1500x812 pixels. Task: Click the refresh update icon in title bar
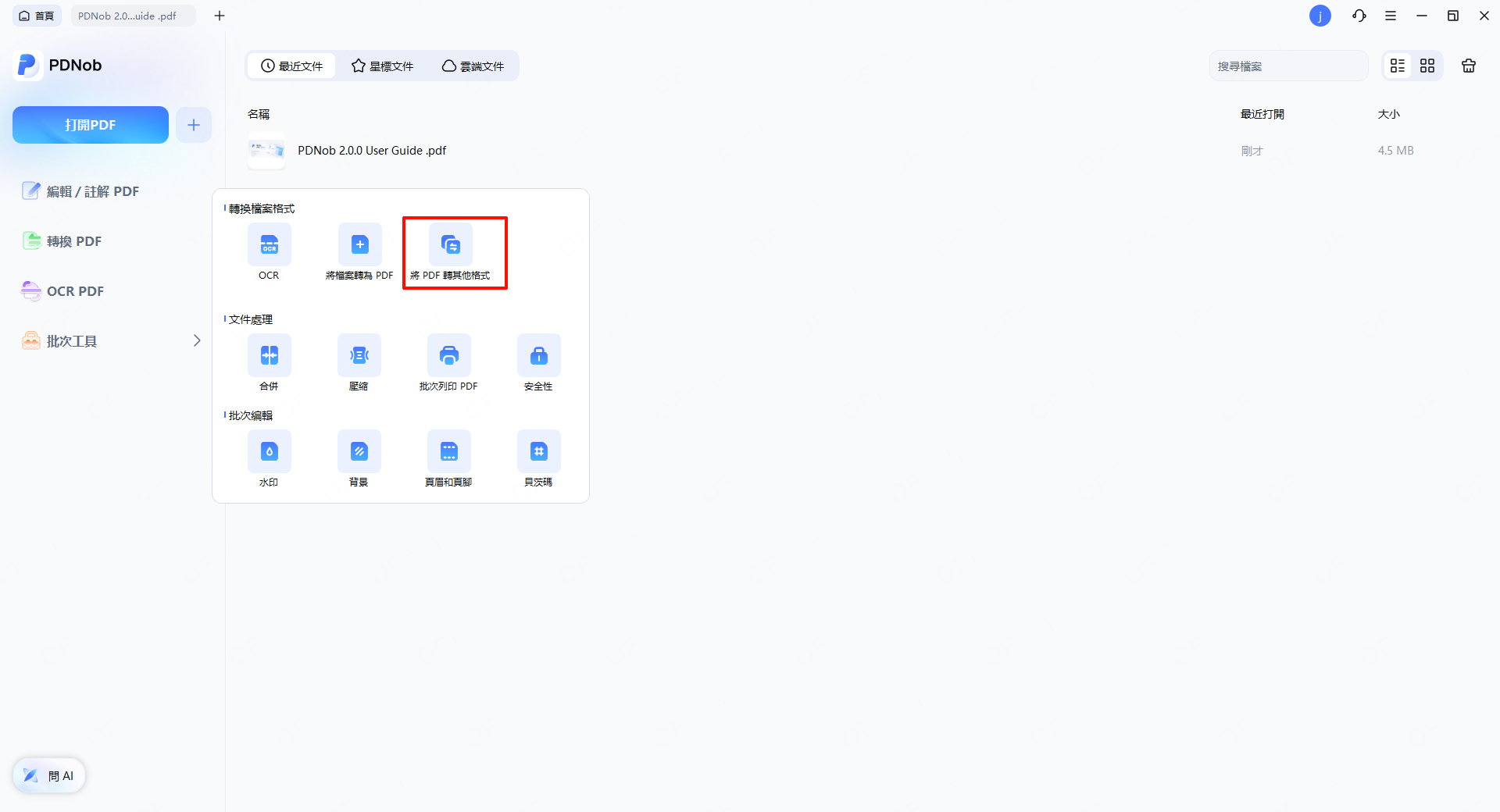click(1359, 16)
